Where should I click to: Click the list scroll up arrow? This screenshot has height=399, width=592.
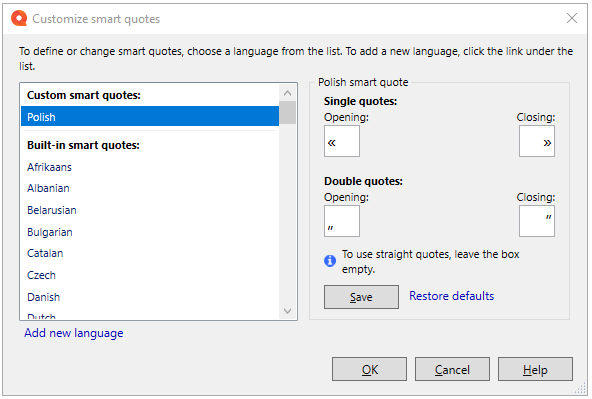pos(287,93)
